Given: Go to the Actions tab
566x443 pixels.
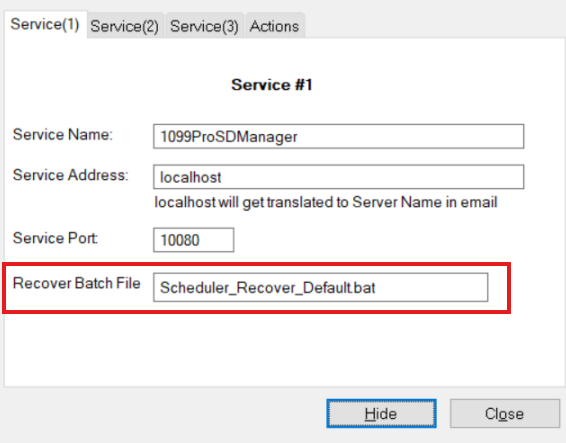Looking at the screenshot, I should point(275,26).
